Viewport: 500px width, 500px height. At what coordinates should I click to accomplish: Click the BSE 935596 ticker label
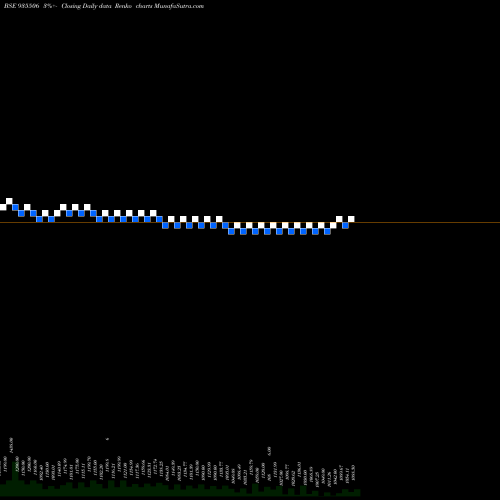tap(22, 6)
